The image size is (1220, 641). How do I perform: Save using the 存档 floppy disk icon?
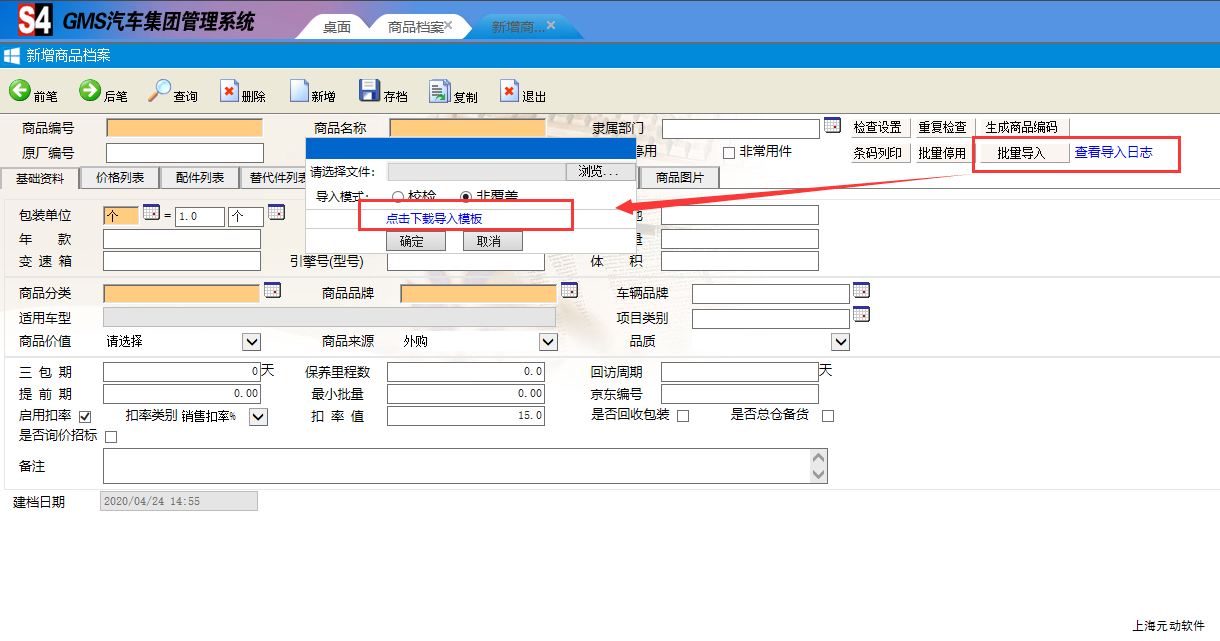tap(369, 91)
